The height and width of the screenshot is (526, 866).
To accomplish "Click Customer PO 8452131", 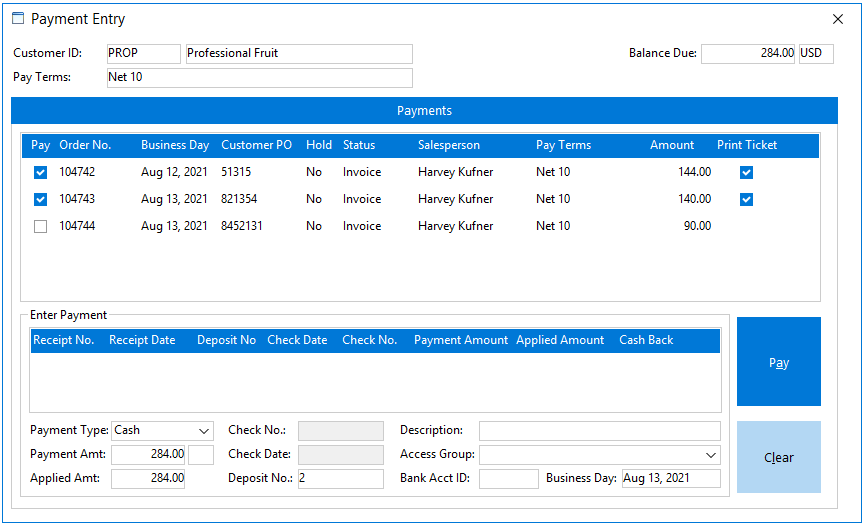I will point(242,226).
